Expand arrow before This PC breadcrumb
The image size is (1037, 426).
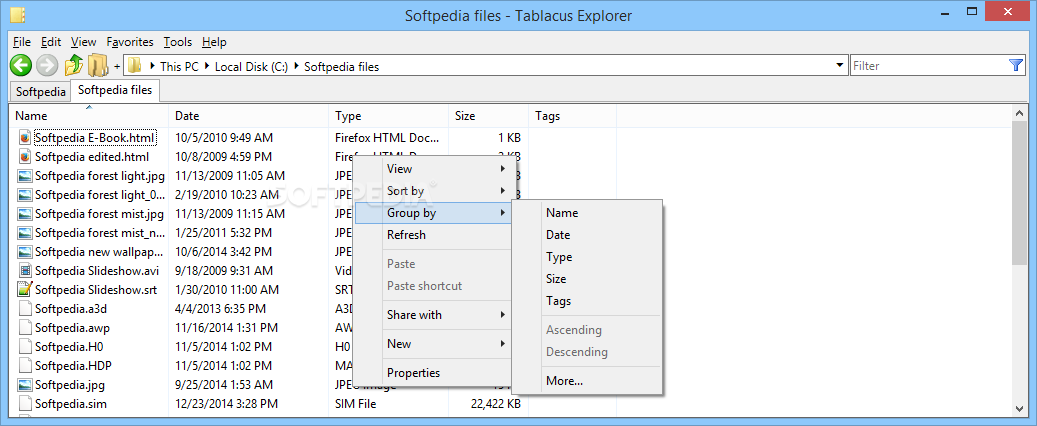153,66
